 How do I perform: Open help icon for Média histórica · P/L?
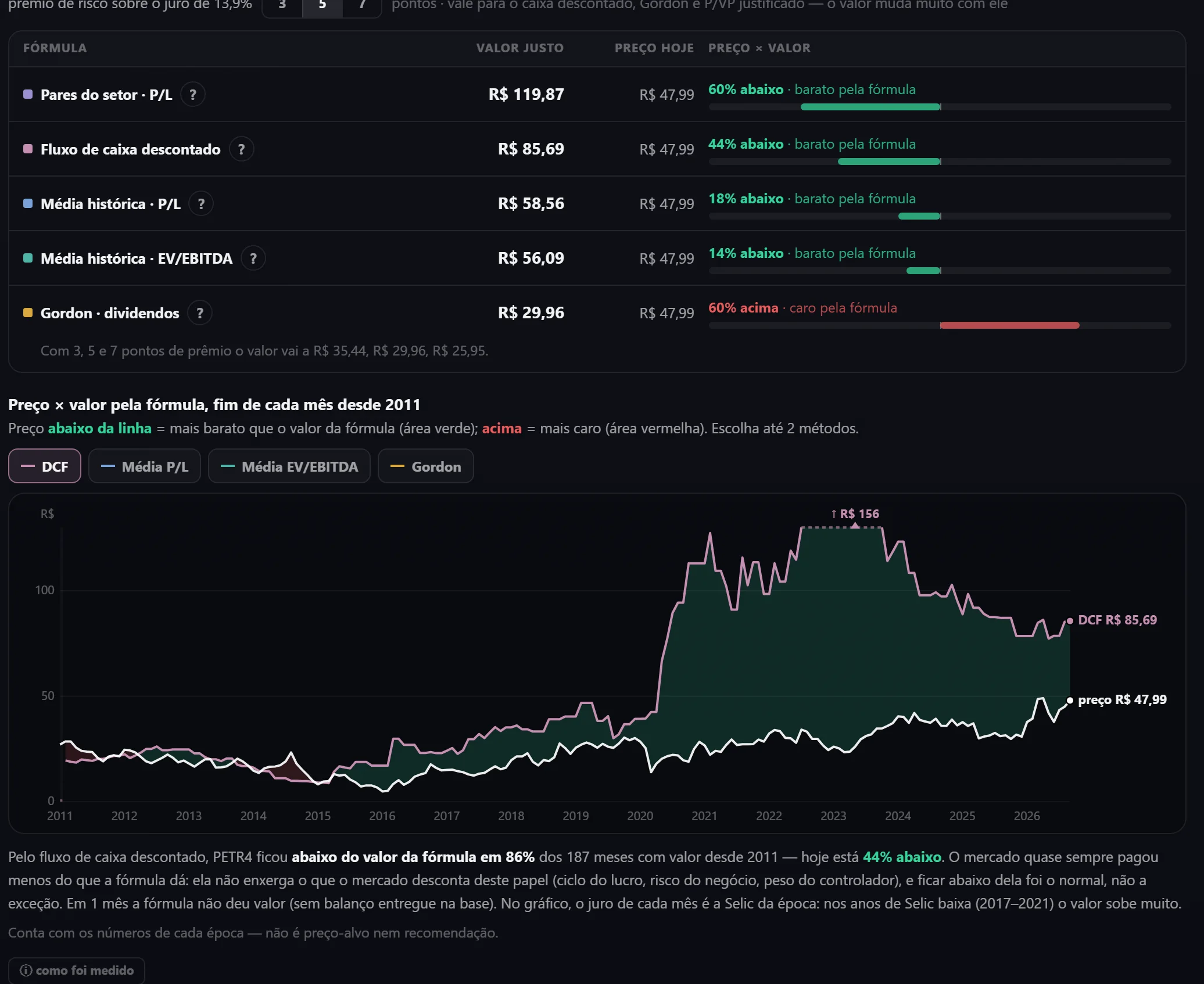coord(201,204)
